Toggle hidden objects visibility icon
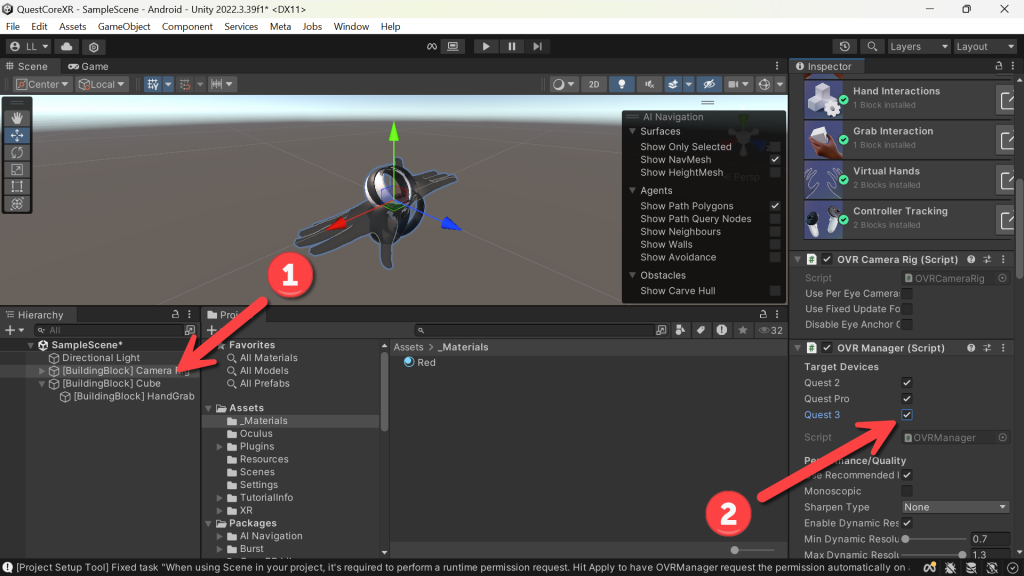Image resolution: width=1024 pixels, height=576 pixels. coord(709,84)
